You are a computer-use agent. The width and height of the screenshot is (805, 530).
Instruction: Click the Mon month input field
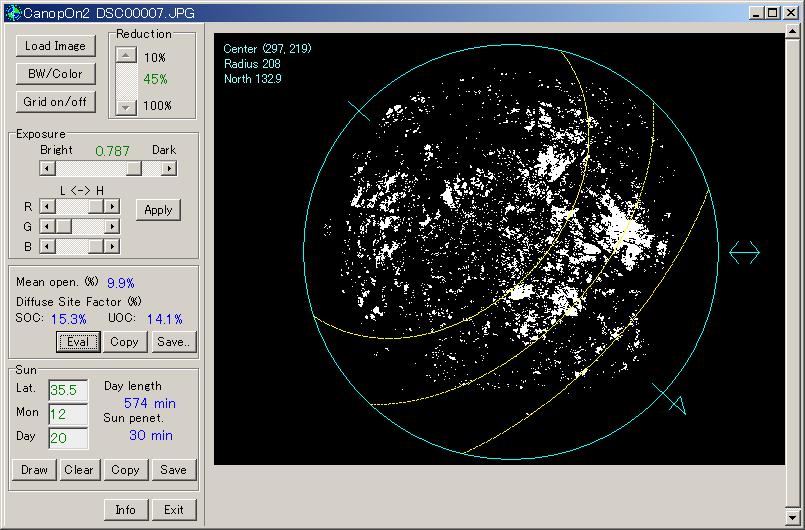pos(68,414)
